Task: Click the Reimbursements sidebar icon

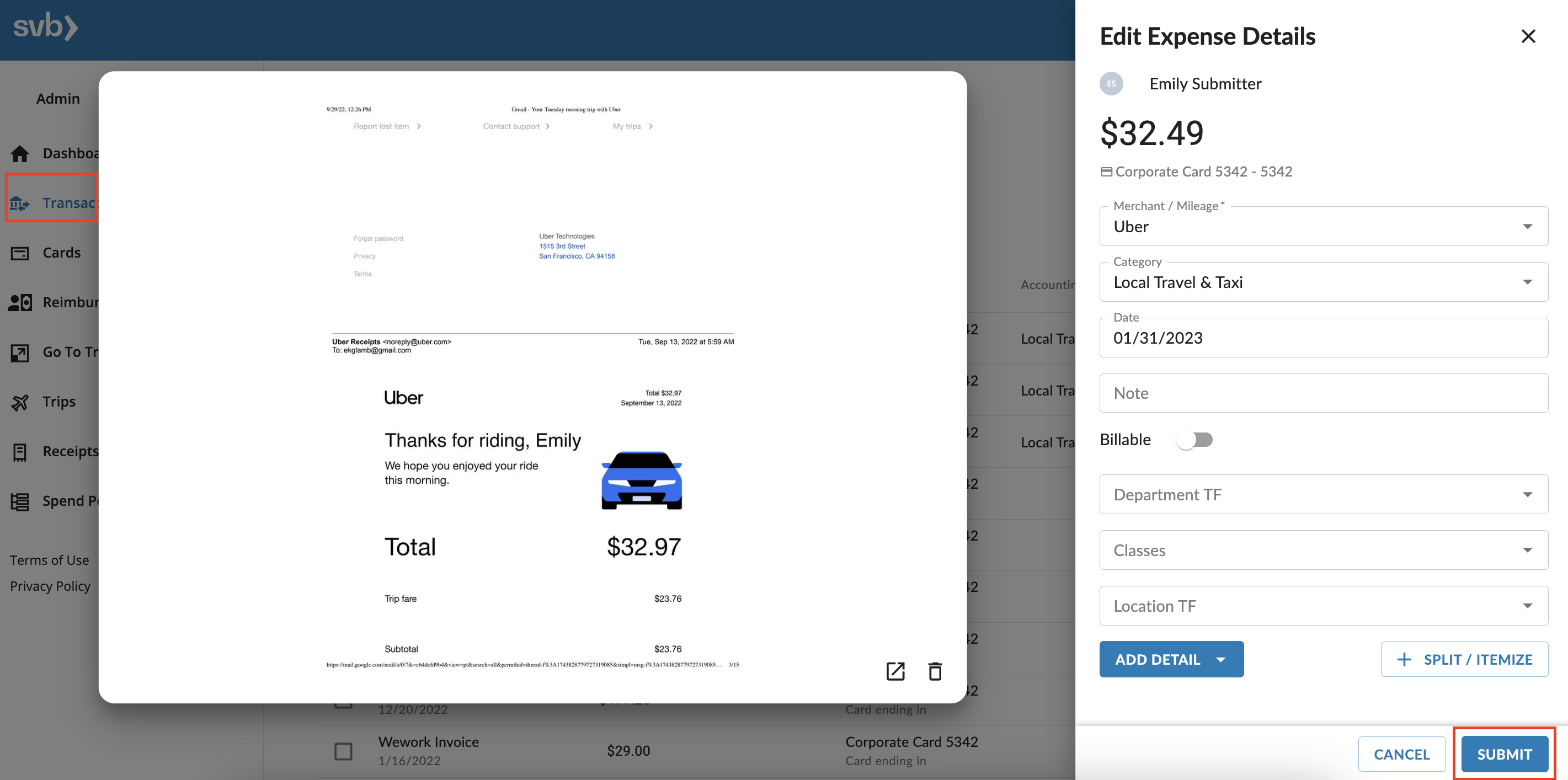Action: (x=19, y=302)
